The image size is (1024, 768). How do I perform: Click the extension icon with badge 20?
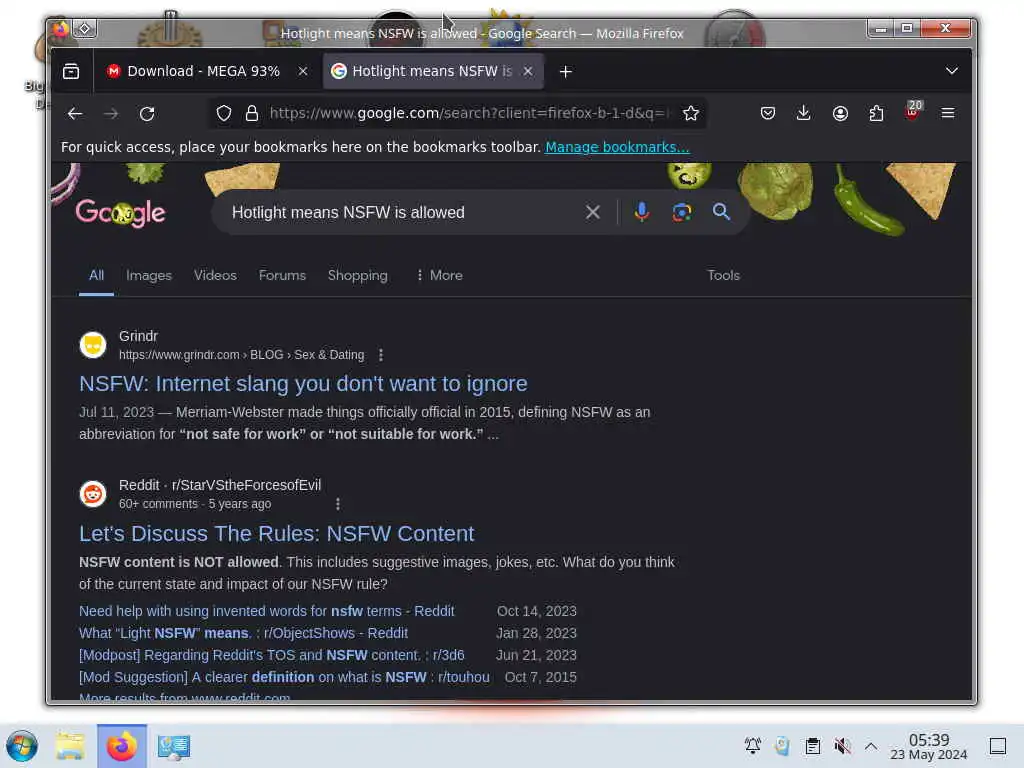tap(913, 111)
